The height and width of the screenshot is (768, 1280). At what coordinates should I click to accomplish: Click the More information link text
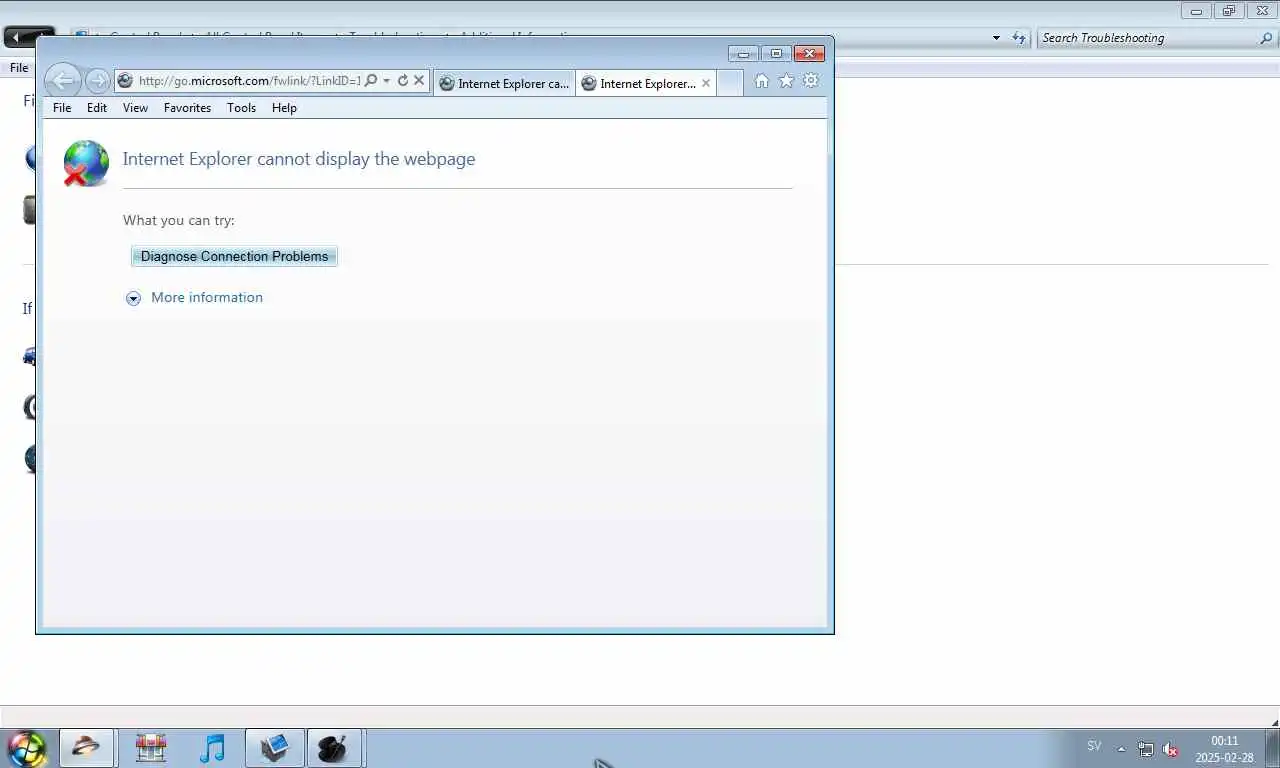(207, 297)
